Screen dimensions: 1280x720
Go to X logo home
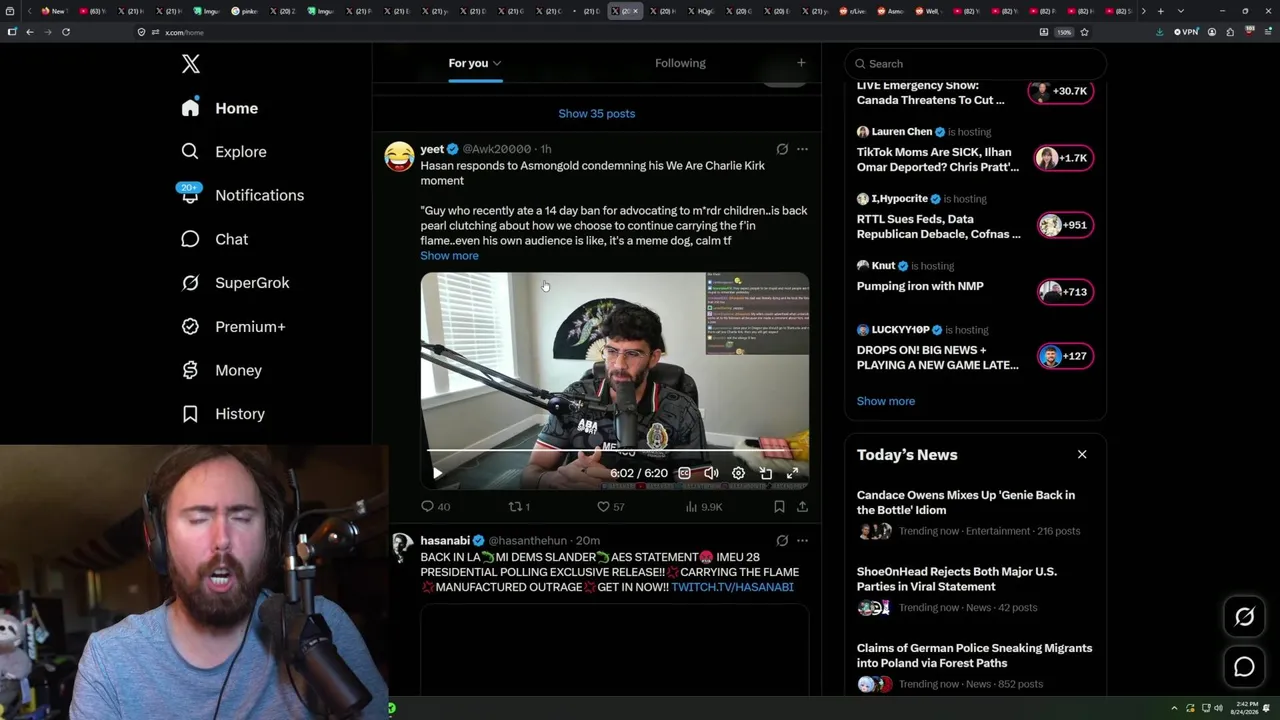(x=191, y=64)
